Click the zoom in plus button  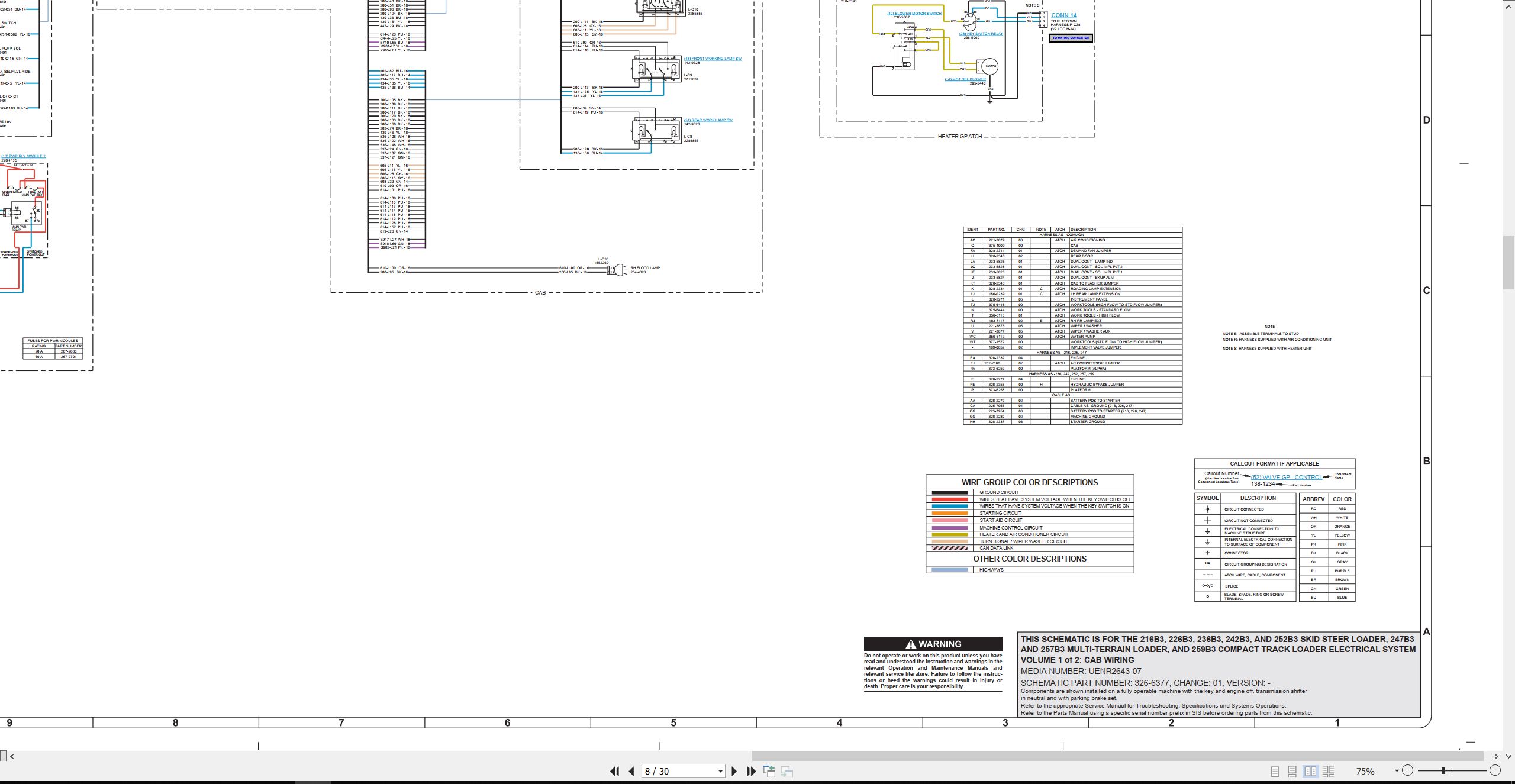(1495, 770)
